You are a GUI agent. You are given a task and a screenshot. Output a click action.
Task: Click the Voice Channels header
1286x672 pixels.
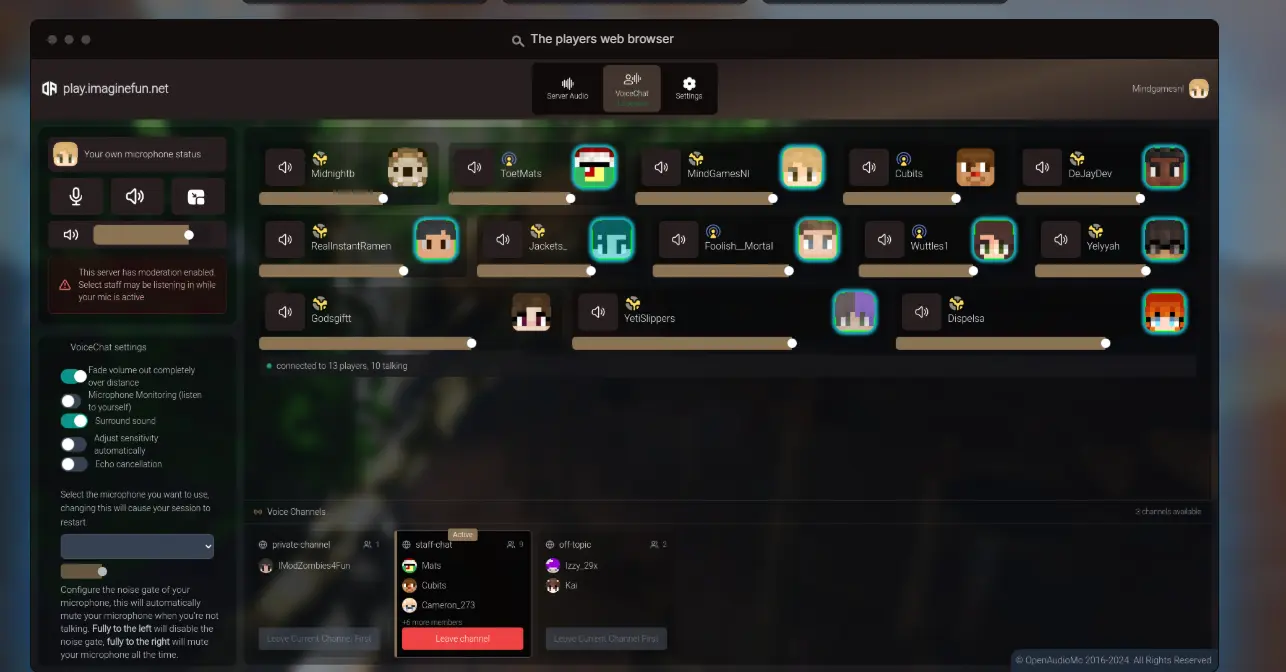296,512
